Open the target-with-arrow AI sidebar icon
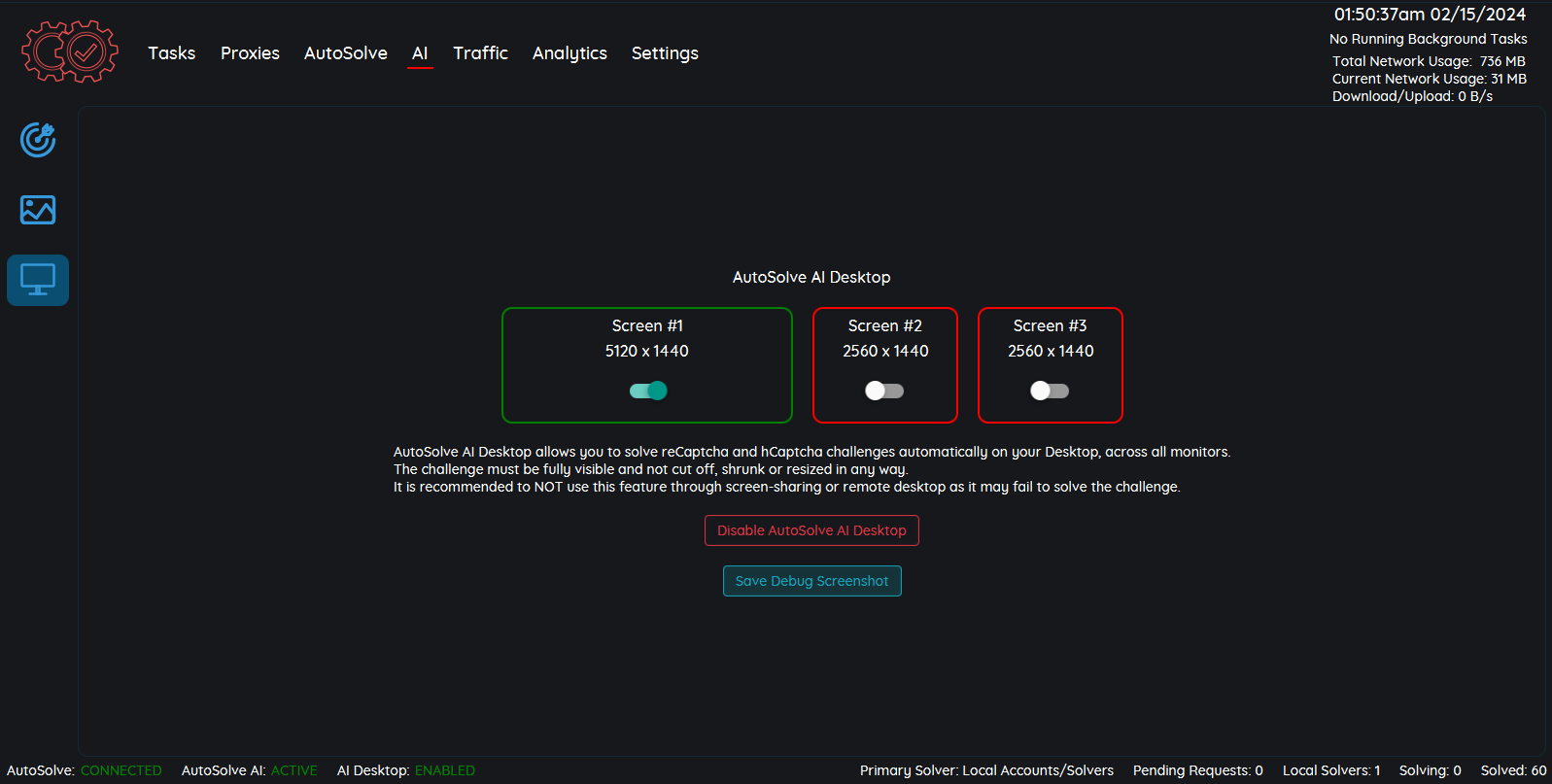Screen dimensions: 1552x784 click(38, 140)
